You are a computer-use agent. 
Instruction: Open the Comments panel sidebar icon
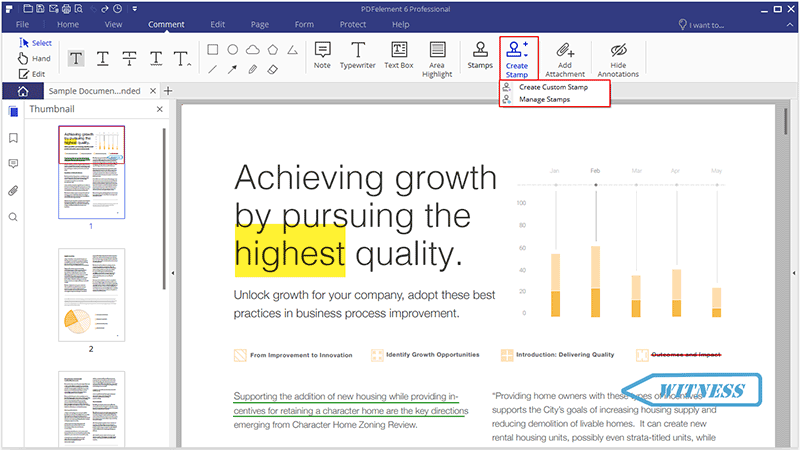tap(13, 164)
